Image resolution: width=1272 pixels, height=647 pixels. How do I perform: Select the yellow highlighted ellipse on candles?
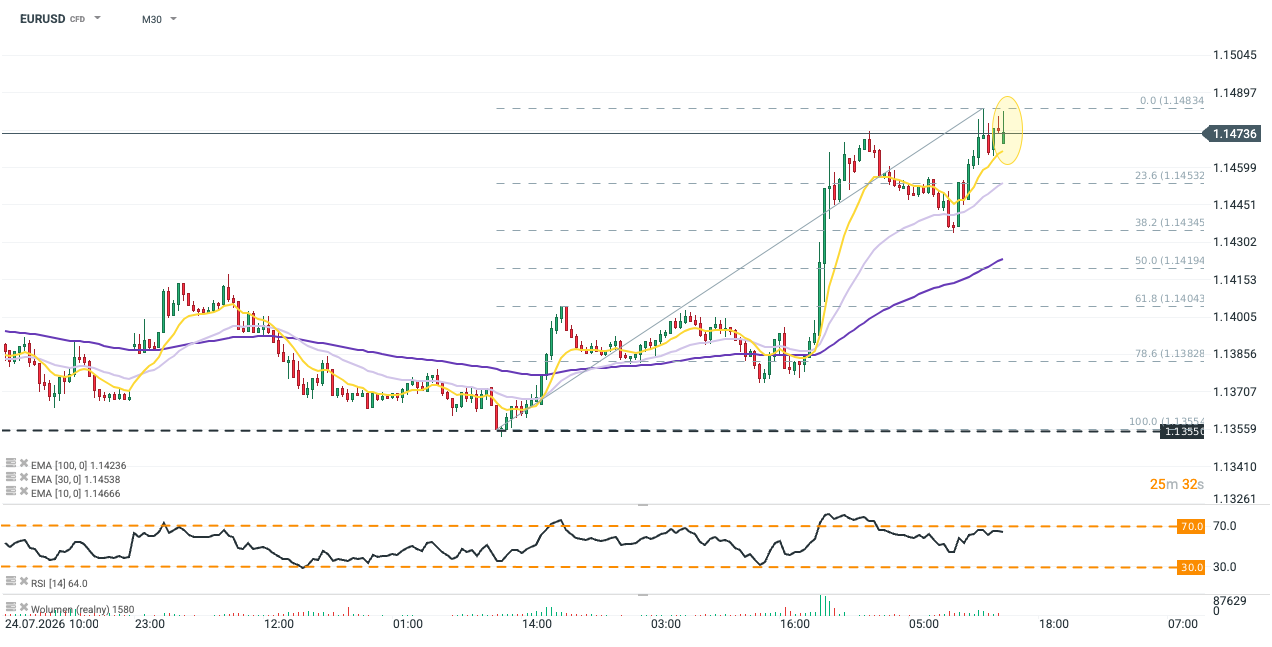pyautogui.click(x=1008, y=130)
